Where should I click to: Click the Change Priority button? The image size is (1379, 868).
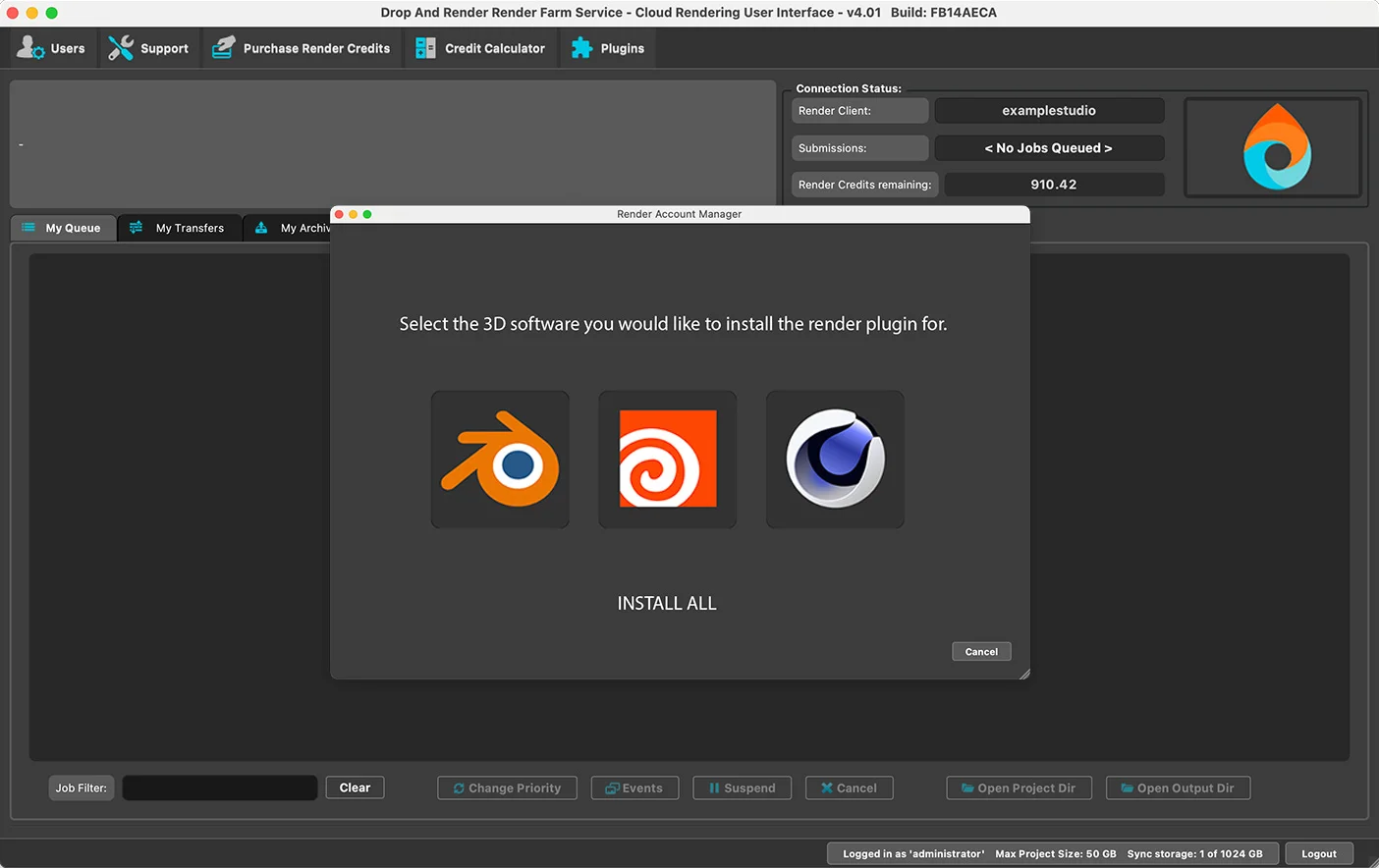(x=507, y=788)
